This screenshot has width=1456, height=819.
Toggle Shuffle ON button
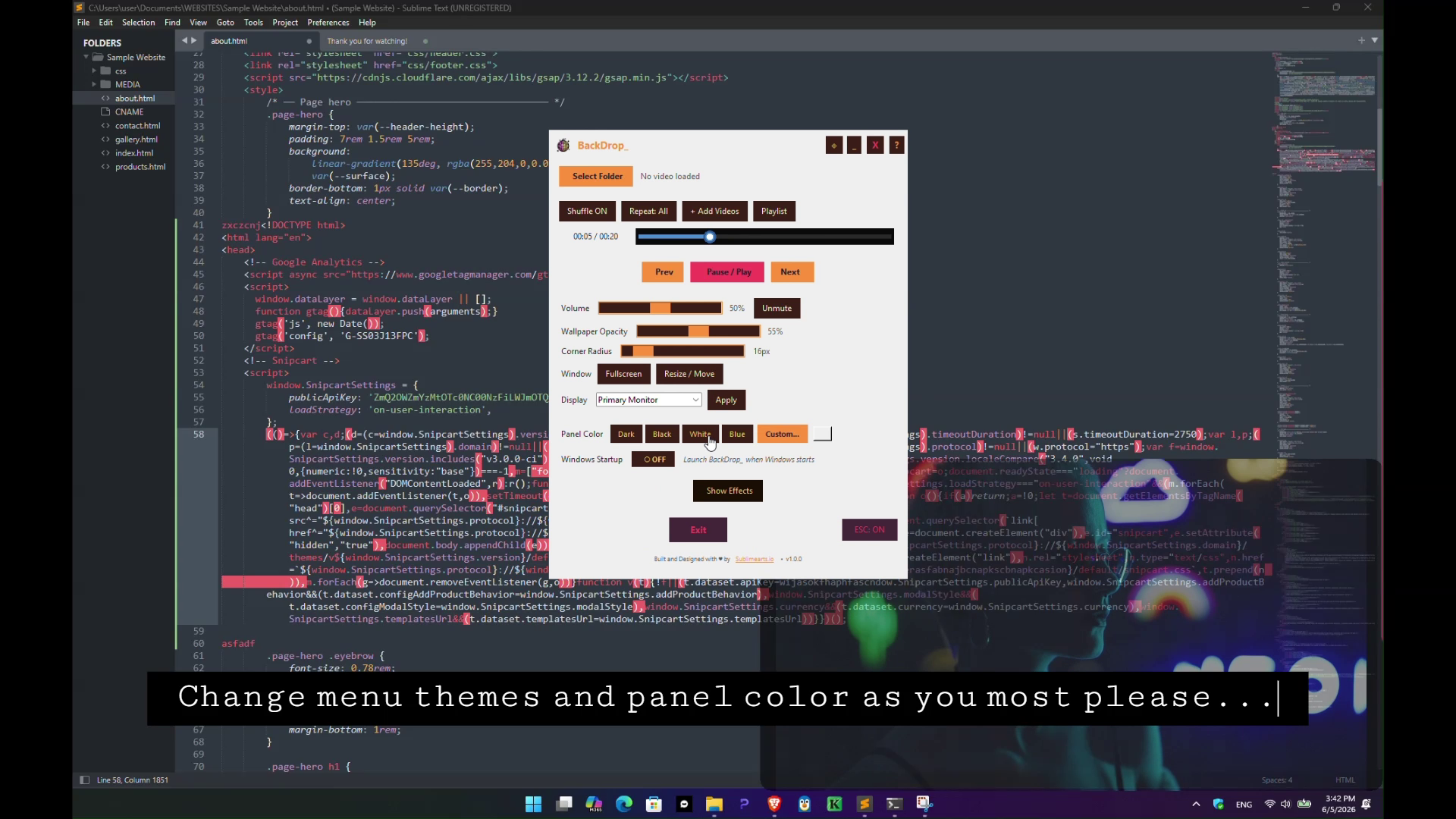587,211
